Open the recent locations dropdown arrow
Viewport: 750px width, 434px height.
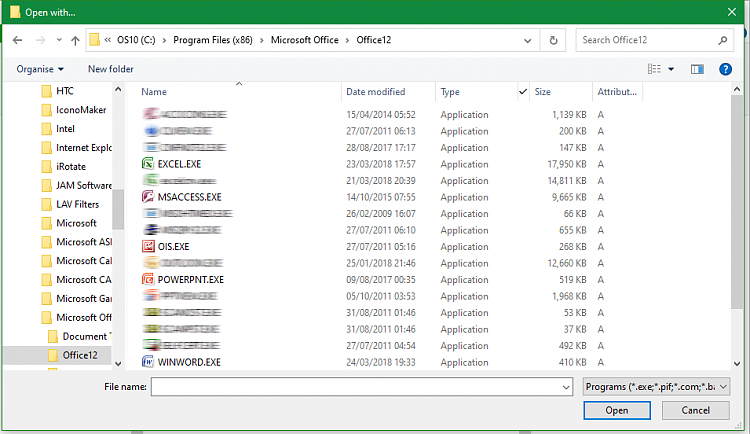pyautogui.click(x=59, y=40)
